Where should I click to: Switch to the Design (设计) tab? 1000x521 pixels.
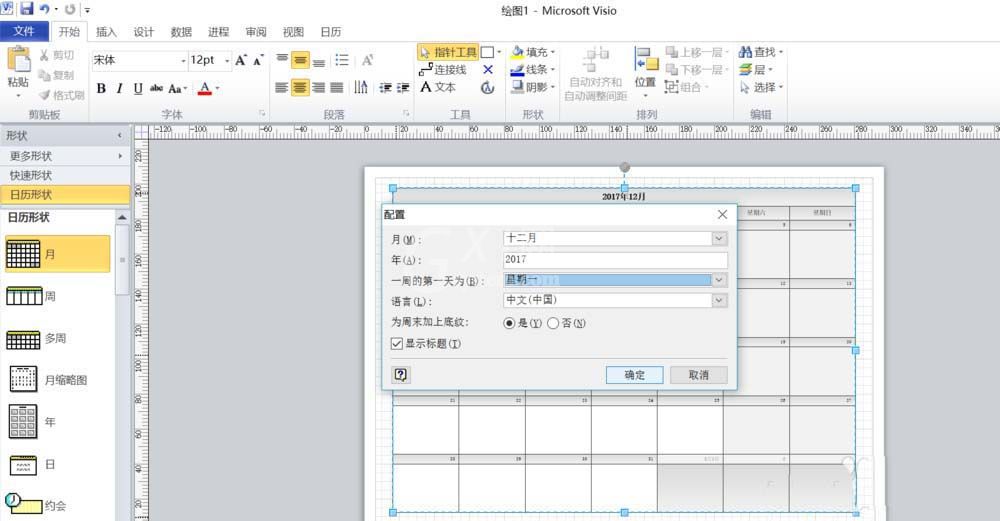click(143, 32)
